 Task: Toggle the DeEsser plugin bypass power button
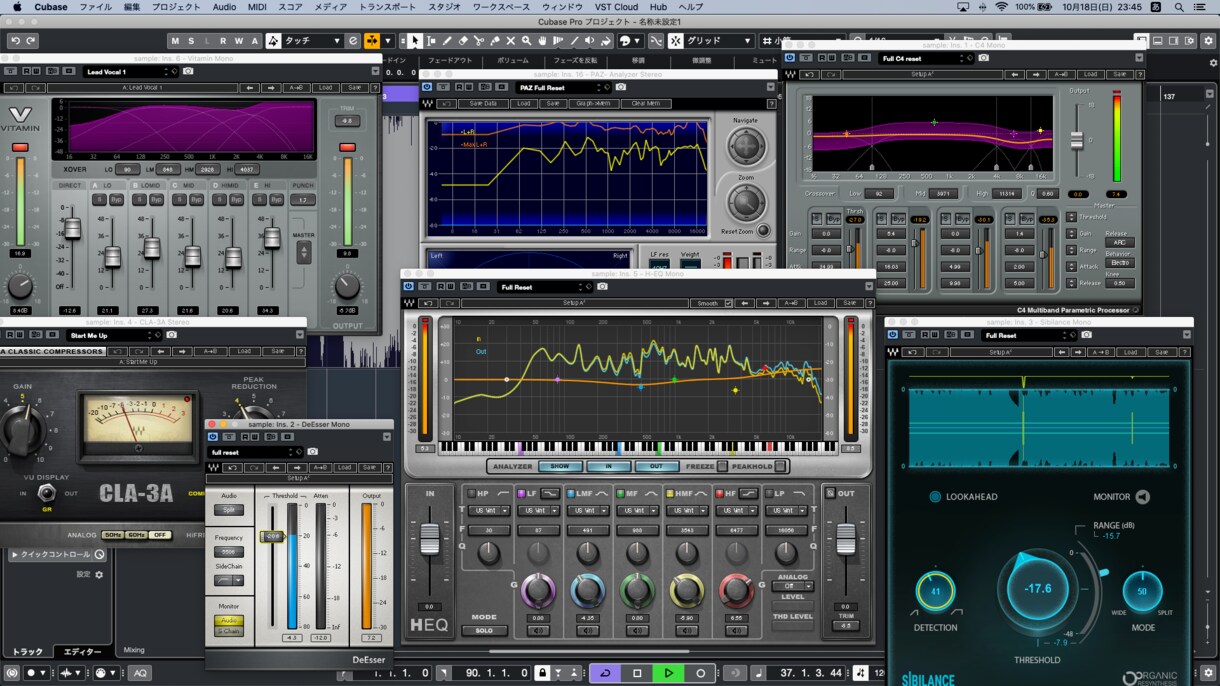[x=213, y=437]
